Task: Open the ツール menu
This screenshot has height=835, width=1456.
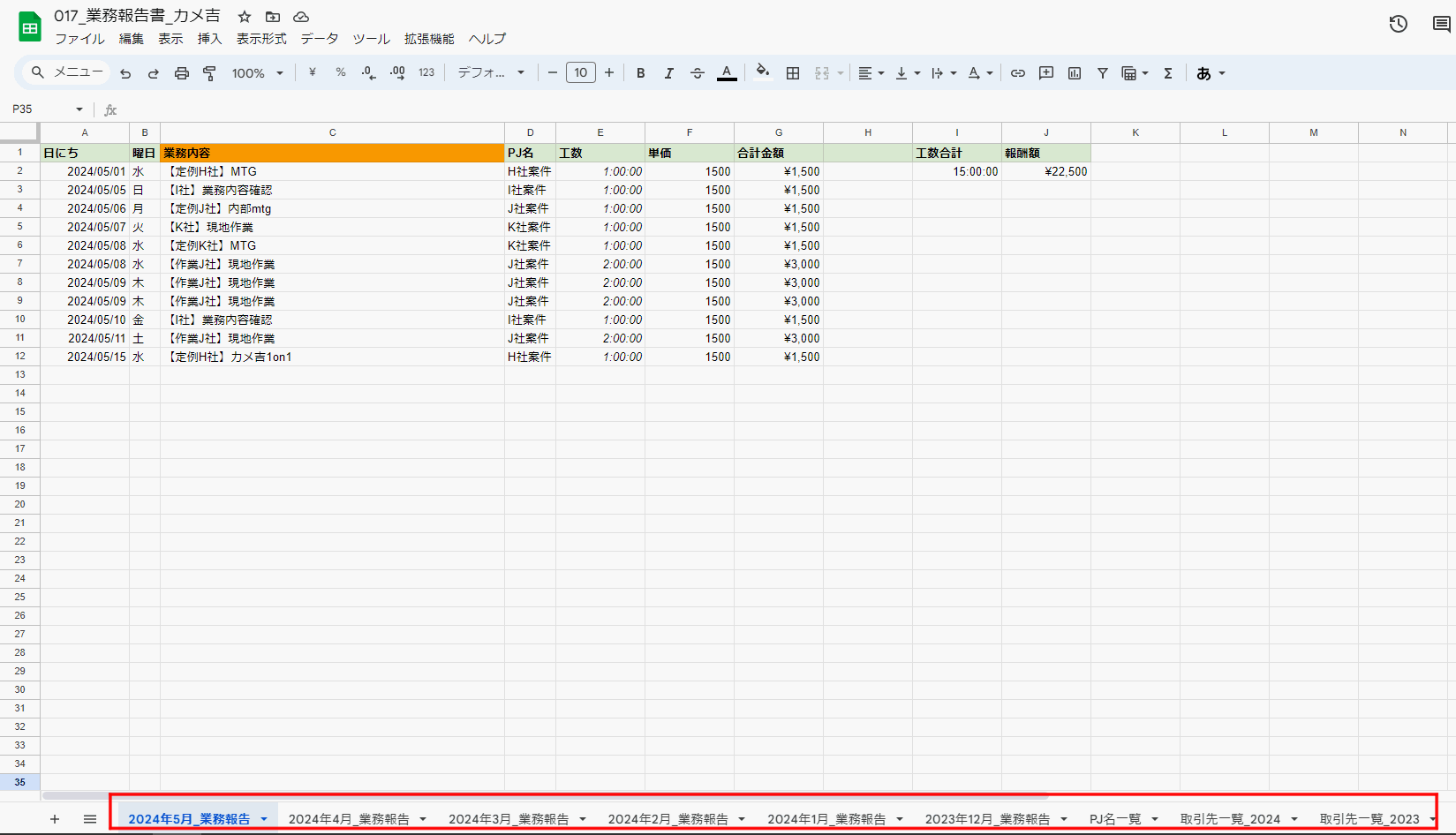Action: (371, 39)
